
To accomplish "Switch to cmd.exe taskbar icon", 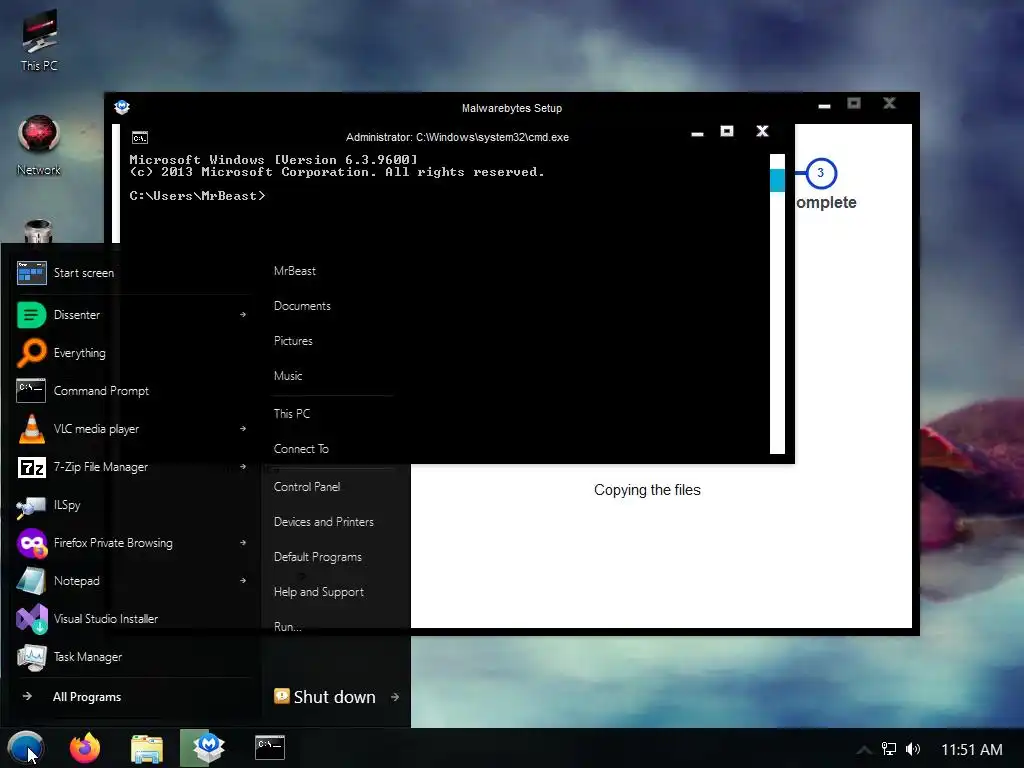I will point(270,746).
